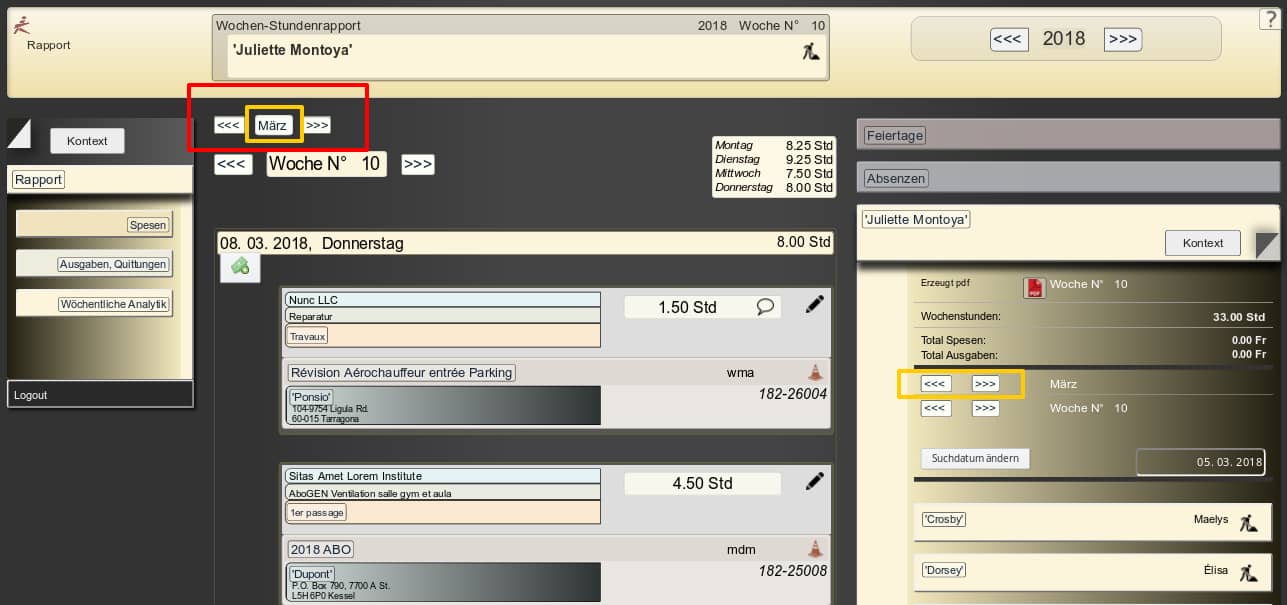This screenshot has width=1287, height=605.
Task: Click the green add entry icon under Donnerstag
Action: tap(240, 266)
